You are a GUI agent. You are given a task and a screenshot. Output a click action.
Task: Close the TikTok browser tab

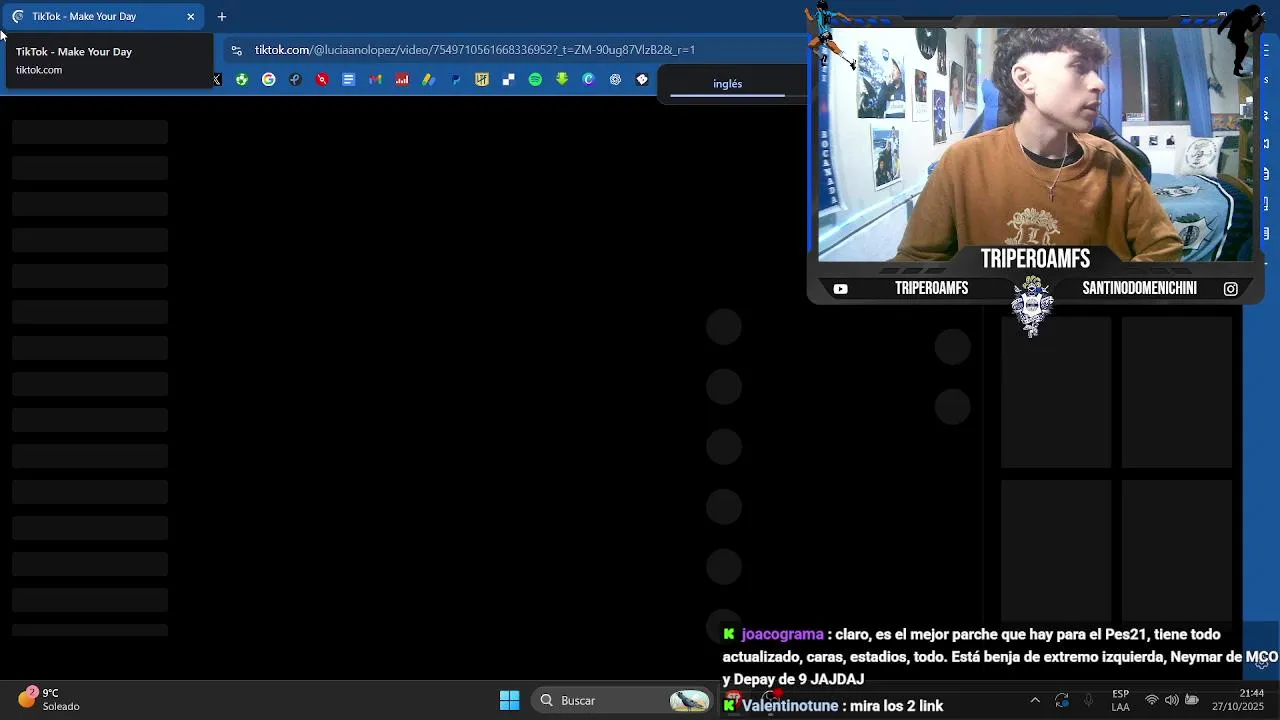tap(191, 16)
